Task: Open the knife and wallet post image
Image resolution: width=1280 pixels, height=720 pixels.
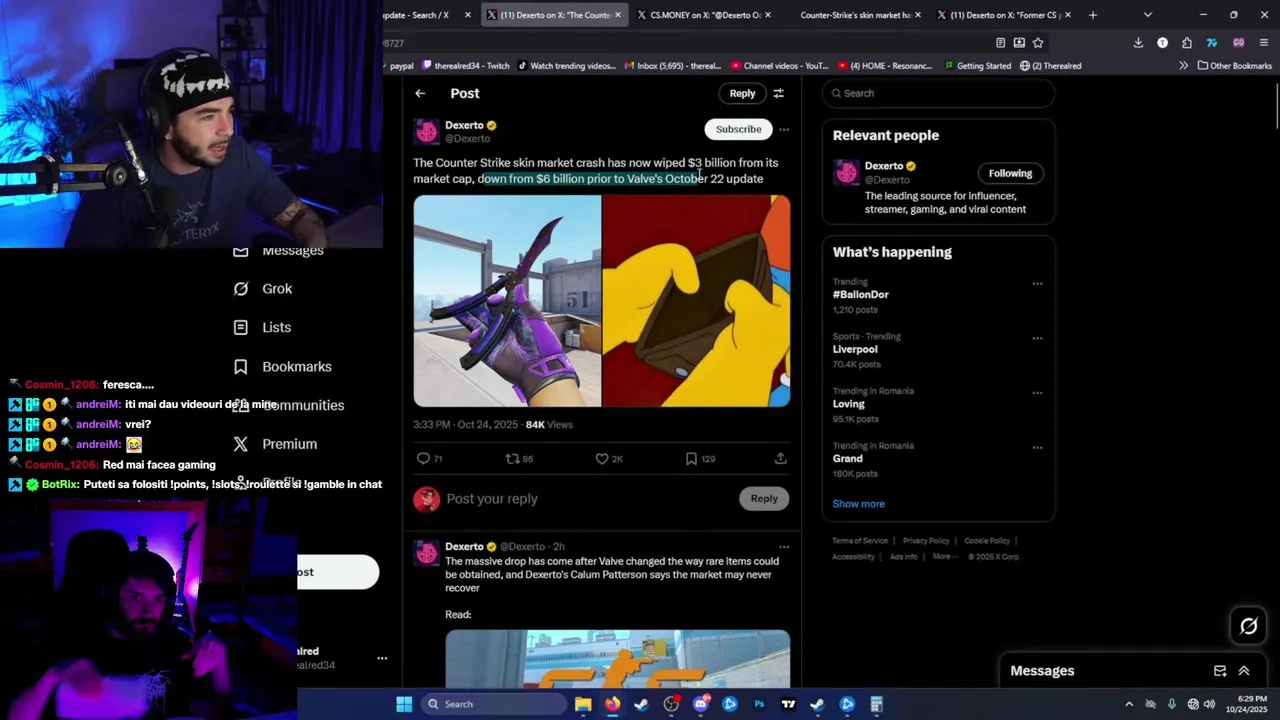Action: [602, 301]
